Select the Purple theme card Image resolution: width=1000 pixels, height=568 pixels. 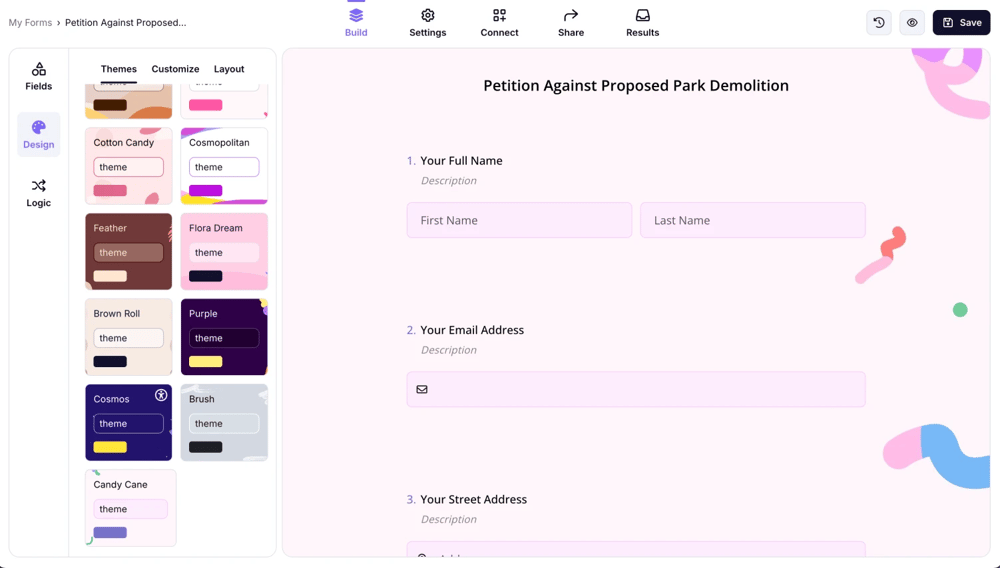[224, 337]
